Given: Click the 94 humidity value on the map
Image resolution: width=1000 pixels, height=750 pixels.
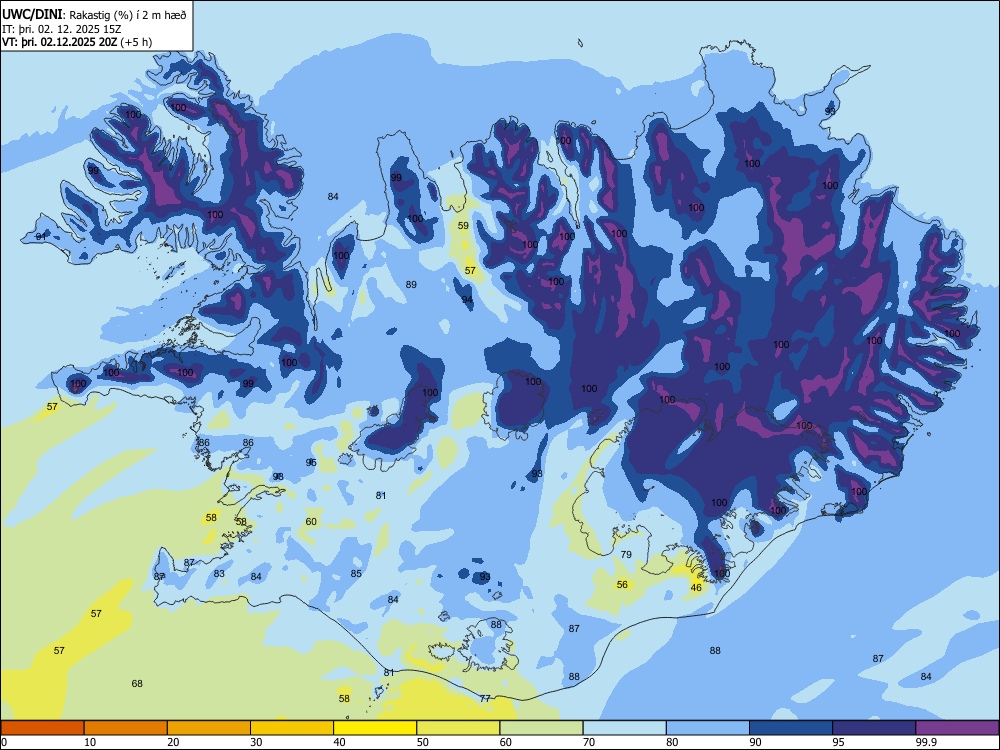Looking at the screenshot, I should pos(467,300).
